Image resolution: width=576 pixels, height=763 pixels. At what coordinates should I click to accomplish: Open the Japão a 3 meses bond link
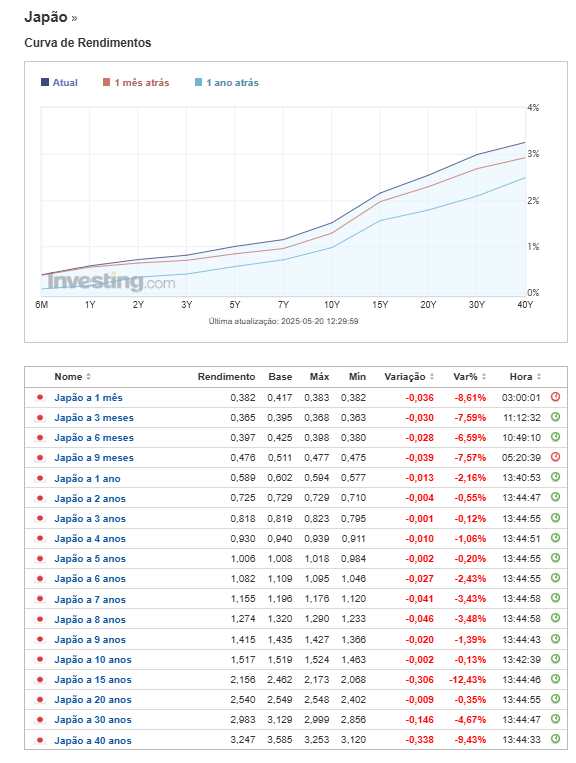pos(94,418)
